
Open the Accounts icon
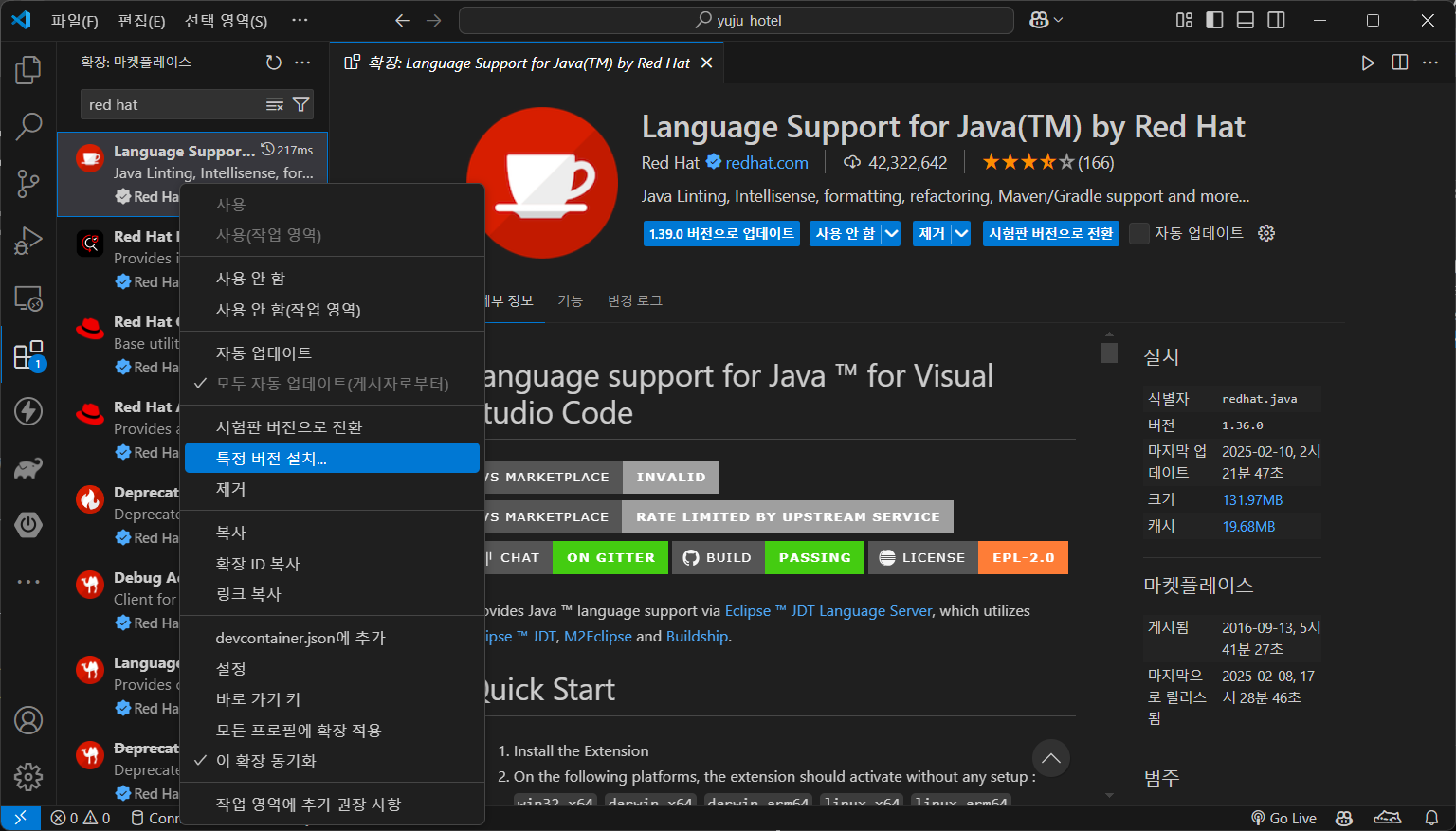[x=28, y=720]
